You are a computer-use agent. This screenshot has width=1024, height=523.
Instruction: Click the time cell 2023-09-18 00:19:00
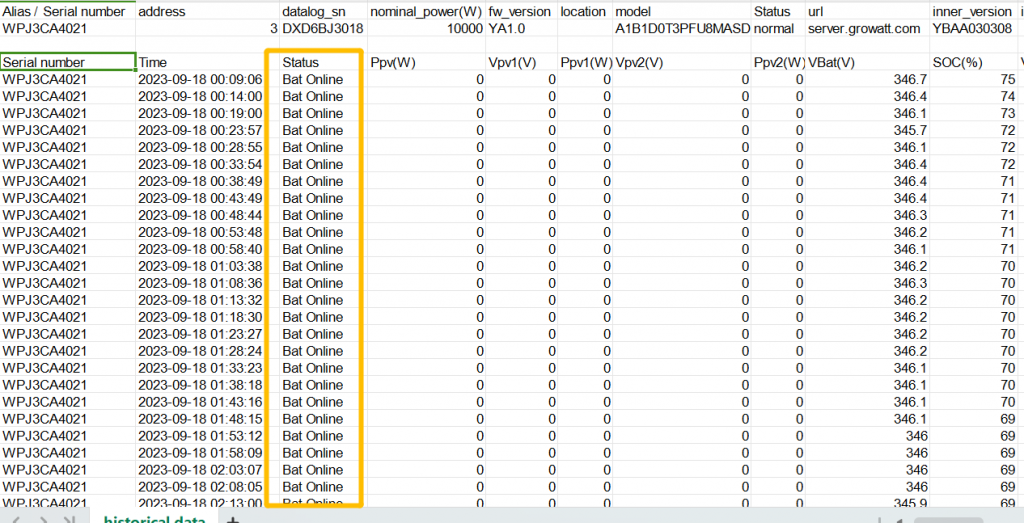[207, 114]
